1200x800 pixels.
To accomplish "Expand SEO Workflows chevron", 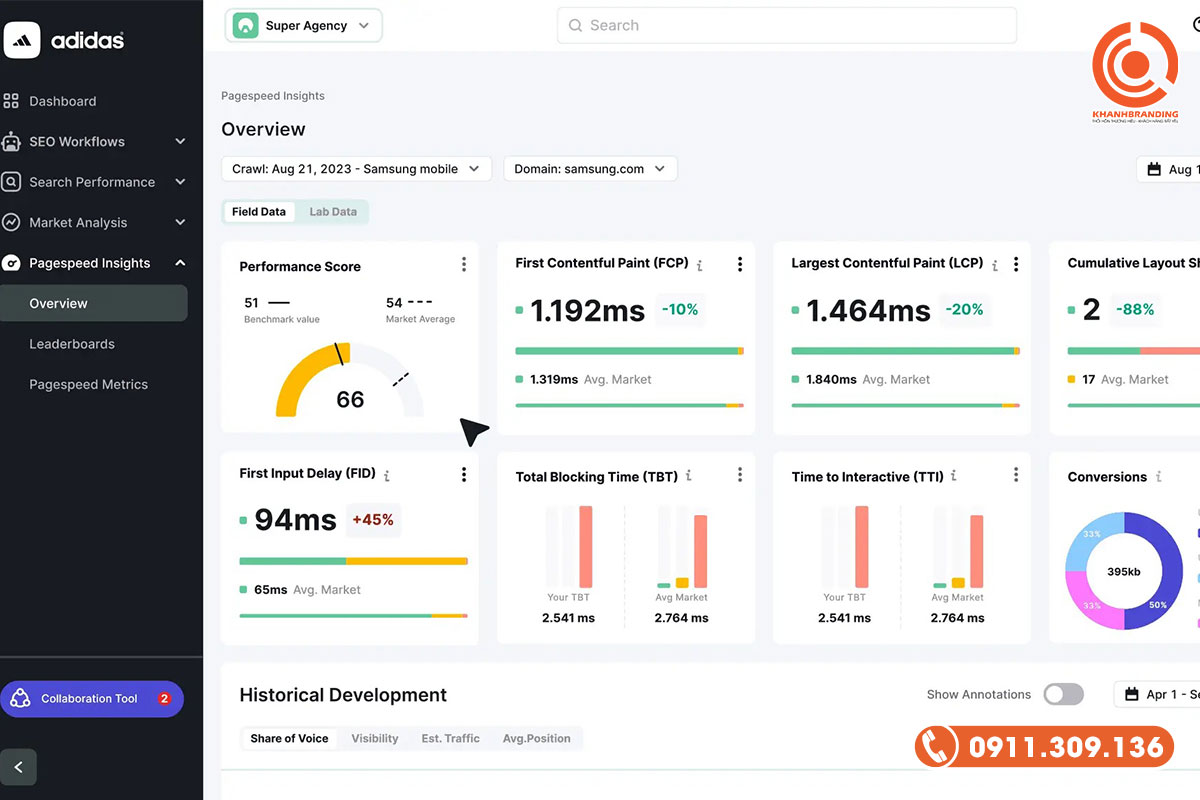I will [x=180, y=141].
